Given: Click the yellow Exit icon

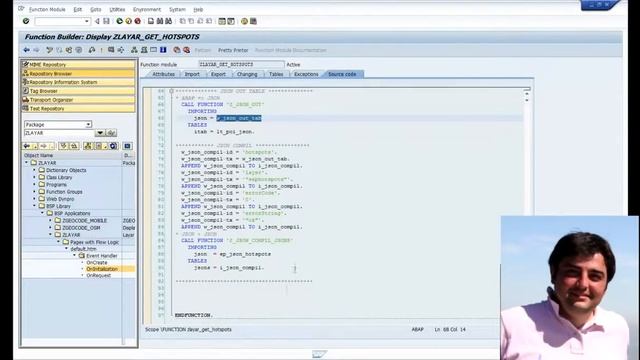Looking at the screenshot, I should point(129,21).
